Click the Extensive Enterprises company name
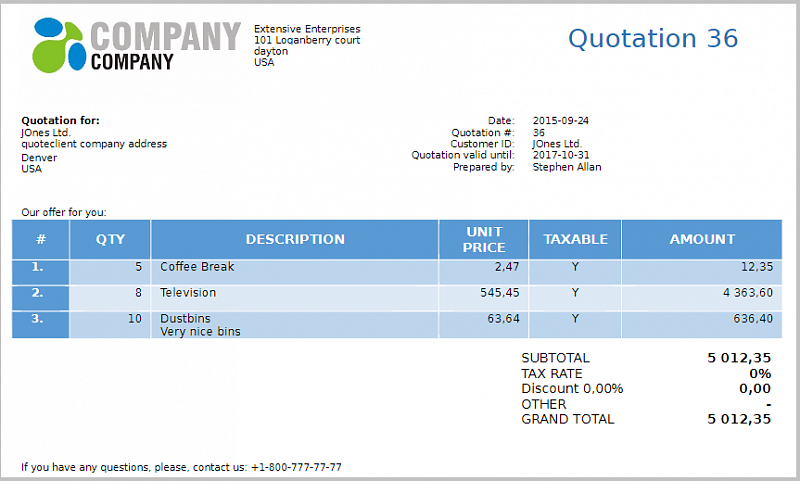 point(307,29)
